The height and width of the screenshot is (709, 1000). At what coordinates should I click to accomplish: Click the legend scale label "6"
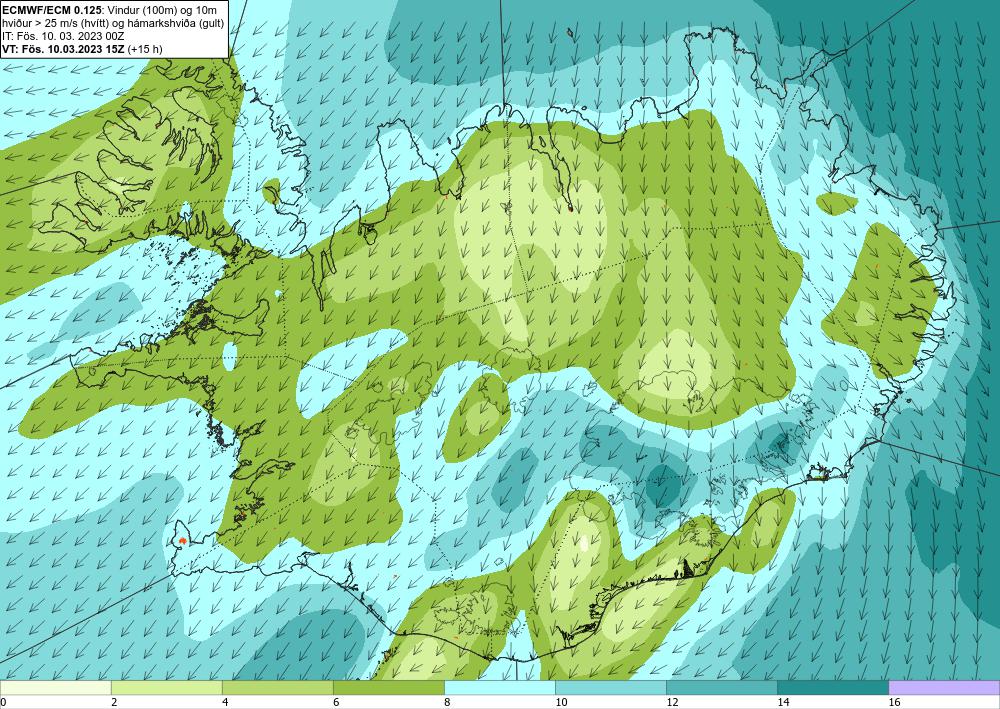tap(336, 702)
